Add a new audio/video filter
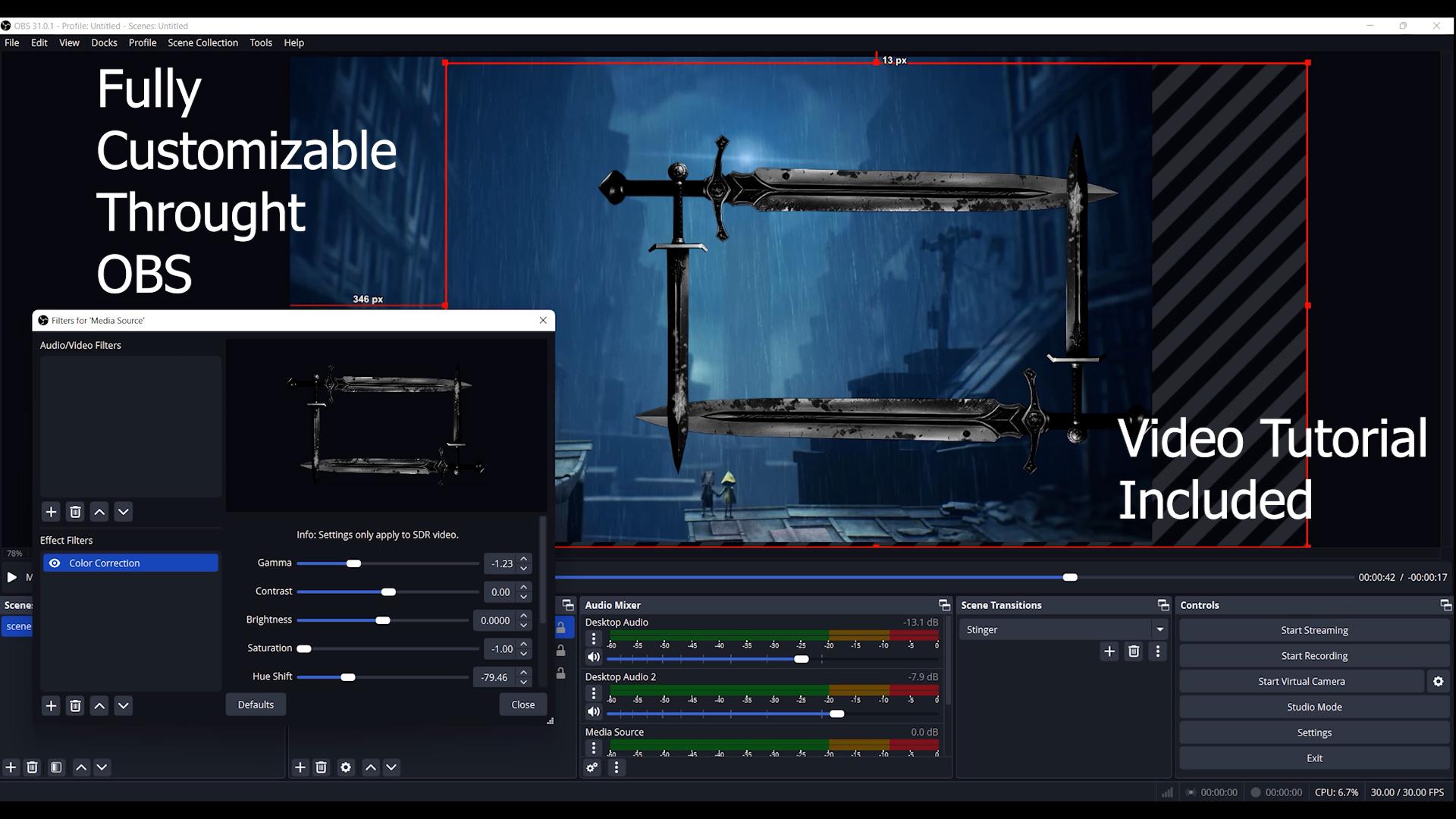Screen dimensions: 1456x819 click(51, 512)
